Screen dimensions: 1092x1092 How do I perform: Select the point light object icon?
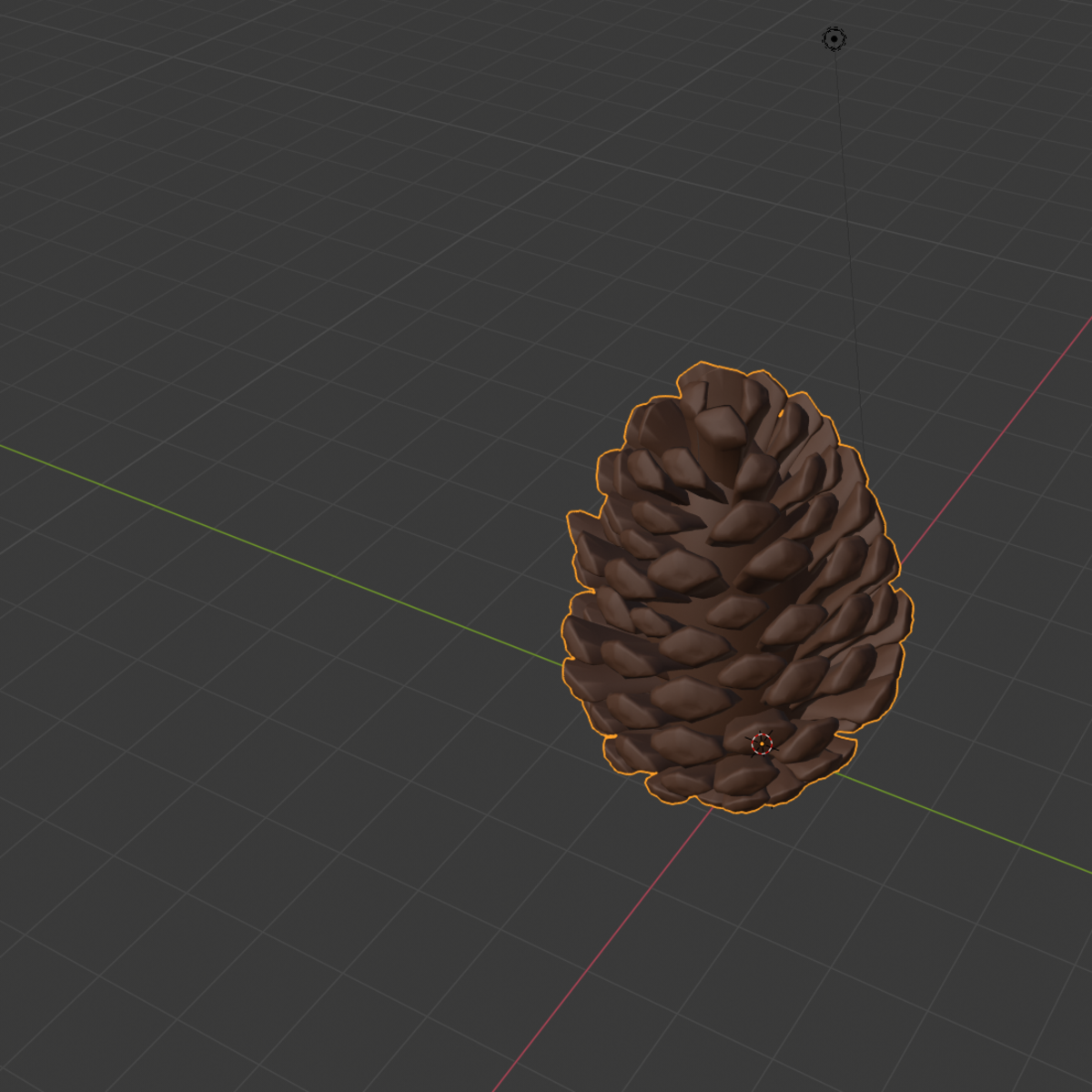(834, 39)
